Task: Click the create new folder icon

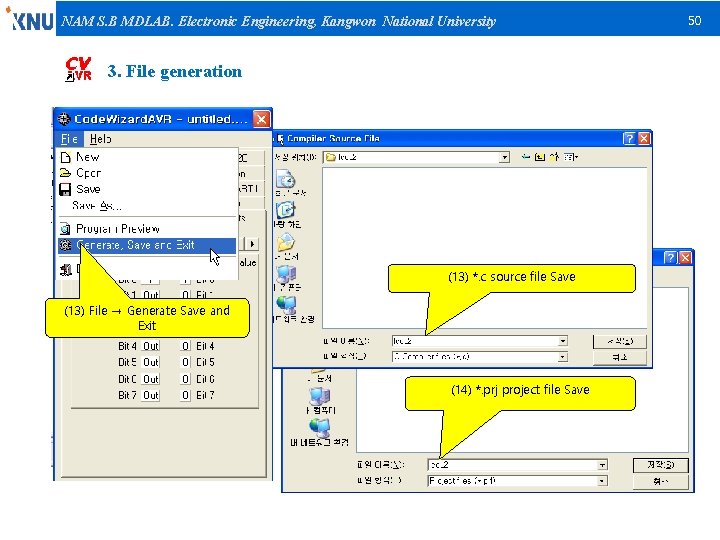Action: point(554,157)
